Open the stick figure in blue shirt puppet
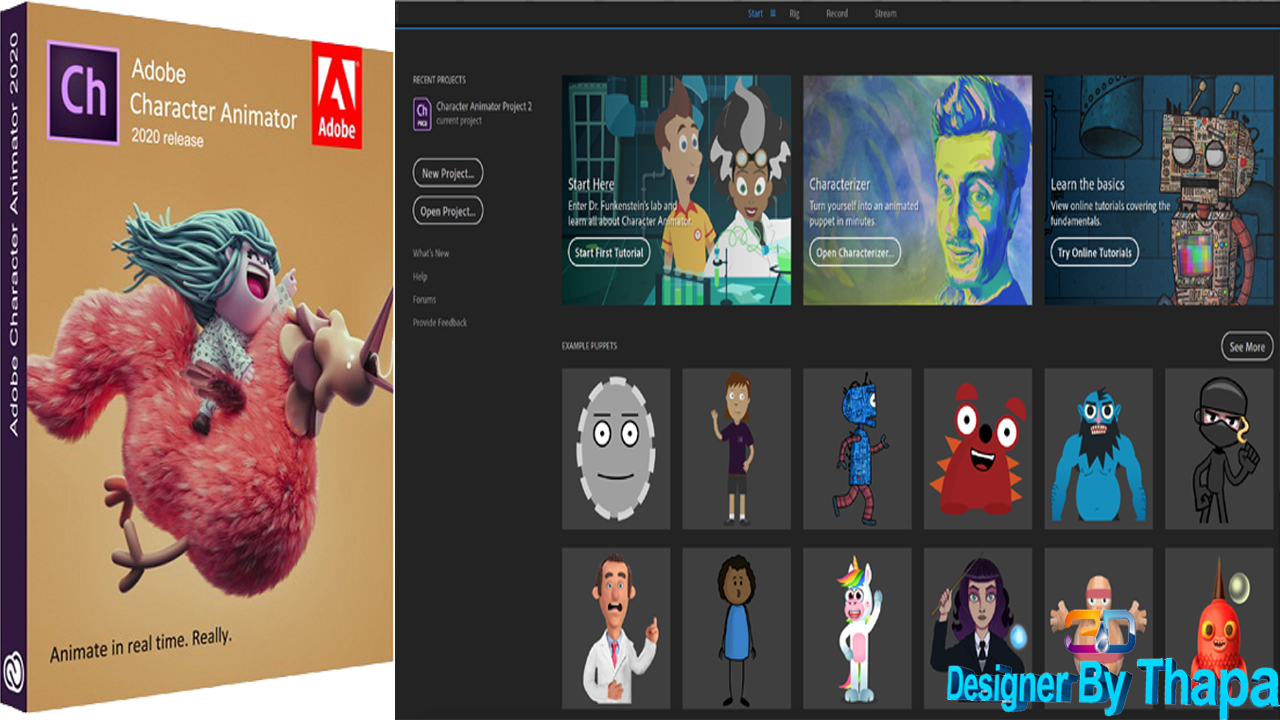The height and width of the screenshot is (720, 1280). 737,628
